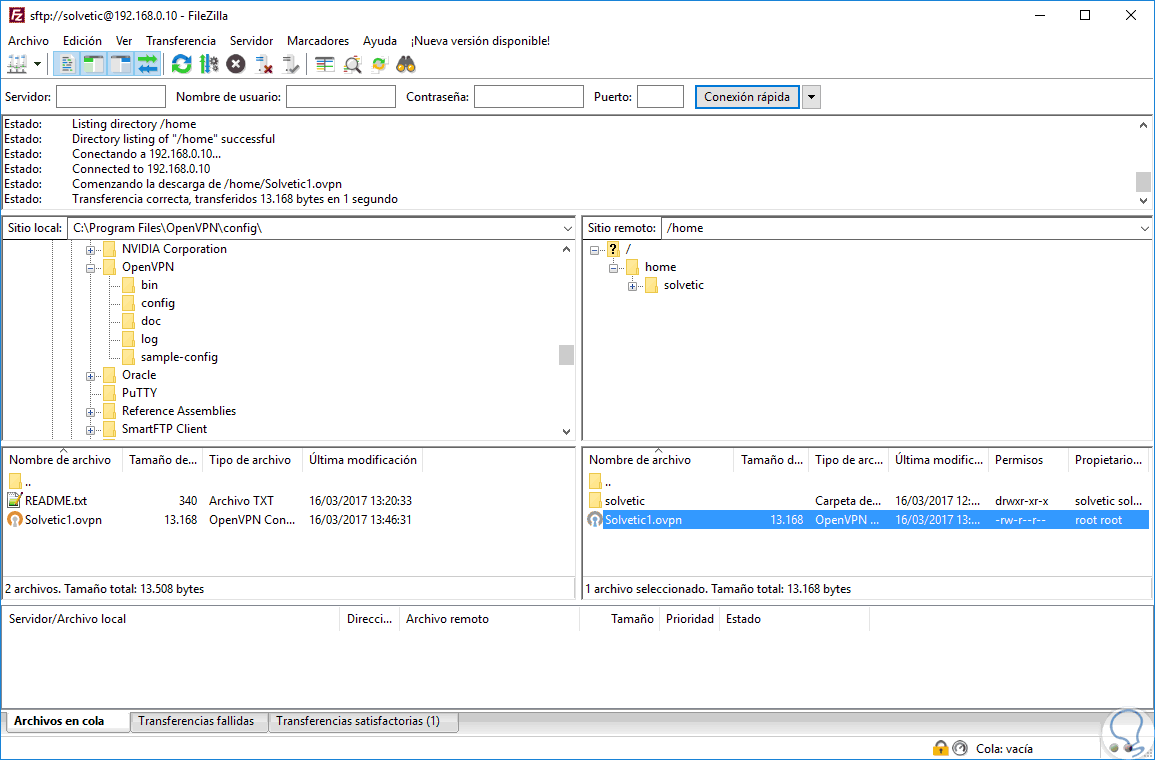The height and width of the screenshot is (760, 1155).
Task: Select the sample-config folder
Action: click(179, 356)
